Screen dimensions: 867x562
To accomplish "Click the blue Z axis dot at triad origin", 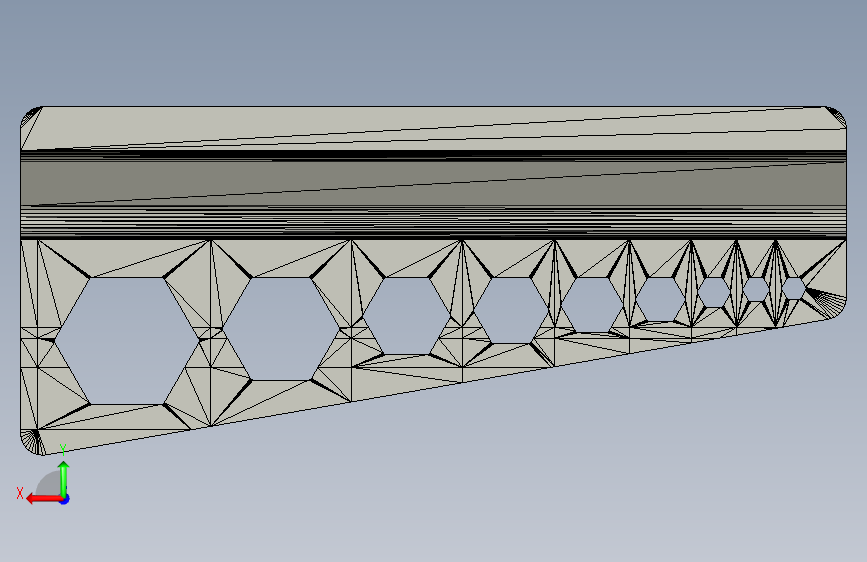I will (65, 499).
